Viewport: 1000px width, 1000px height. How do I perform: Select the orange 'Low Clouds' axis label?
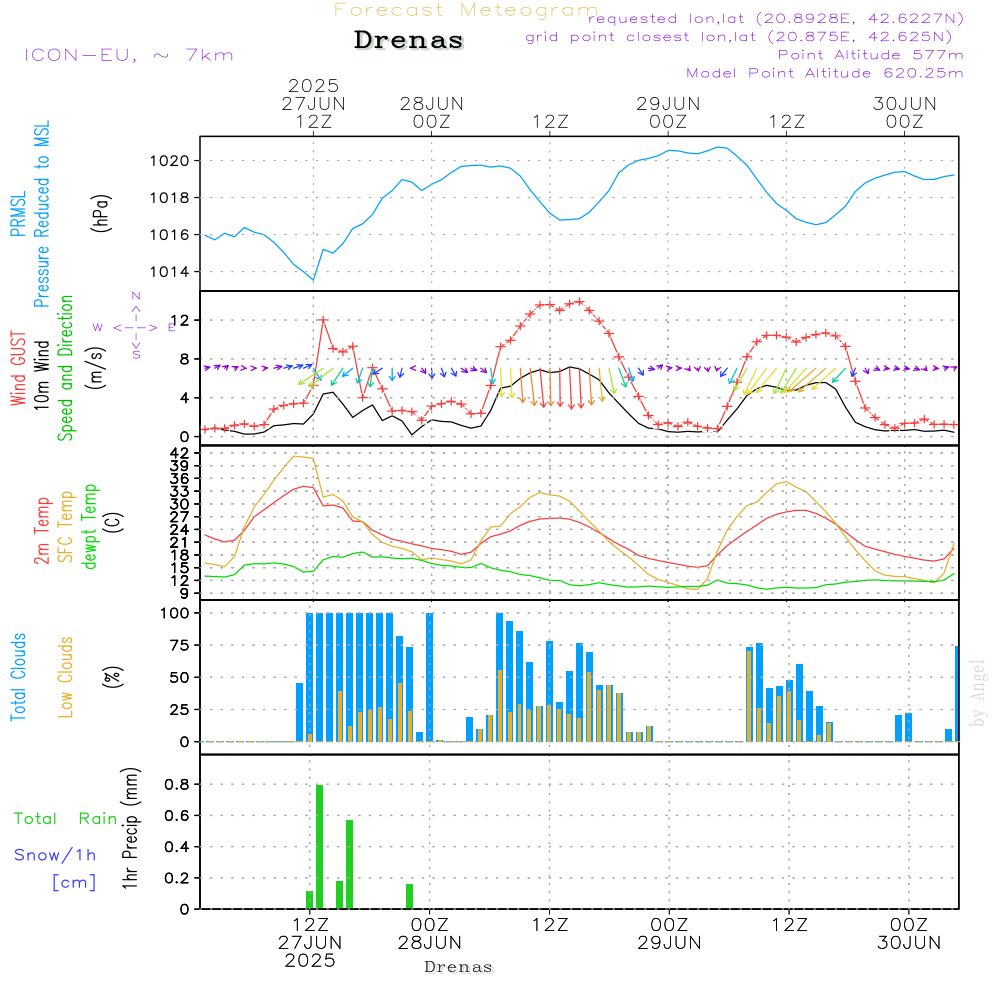[66, 677]
